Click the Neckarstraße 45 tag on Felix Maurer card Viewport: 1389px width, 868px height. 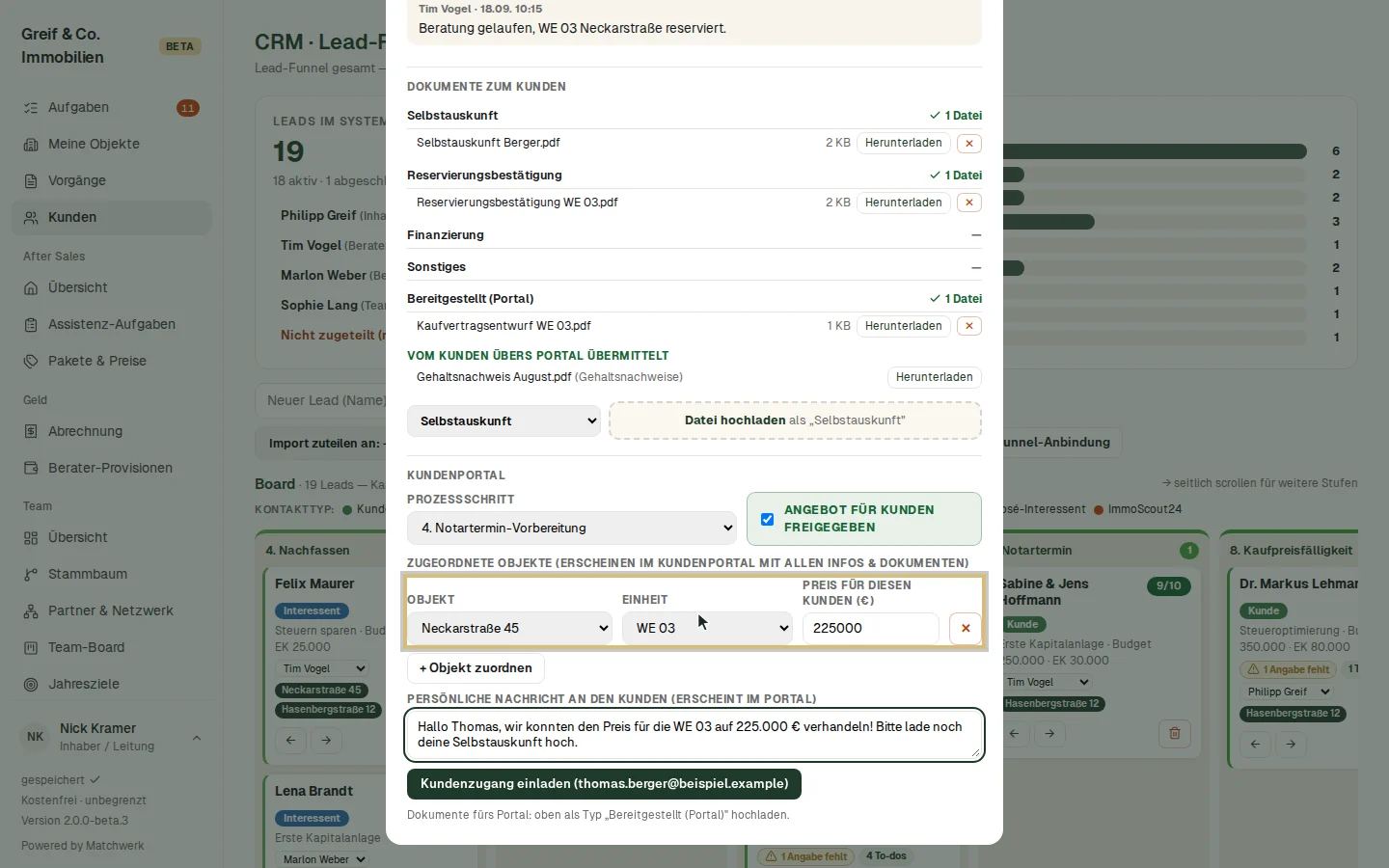(x=321, y=691)
